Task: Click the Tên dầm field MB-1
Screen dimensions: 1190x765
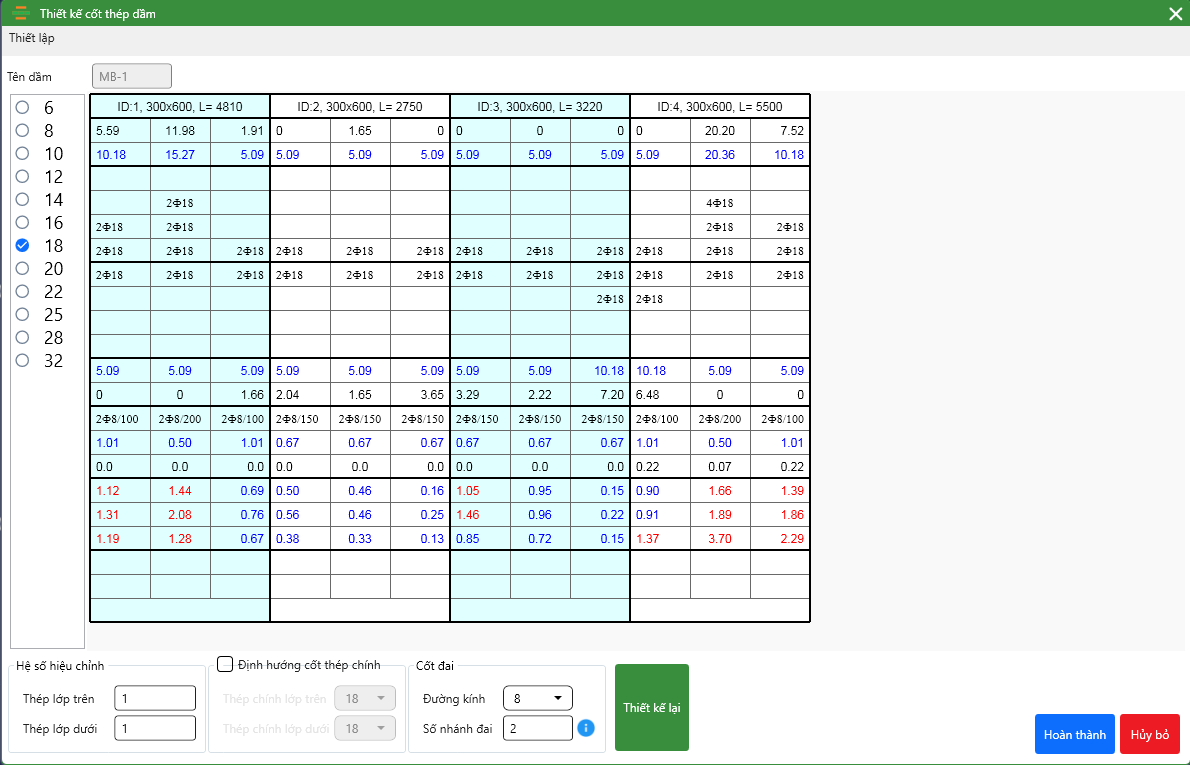Action: pos(132,76)
